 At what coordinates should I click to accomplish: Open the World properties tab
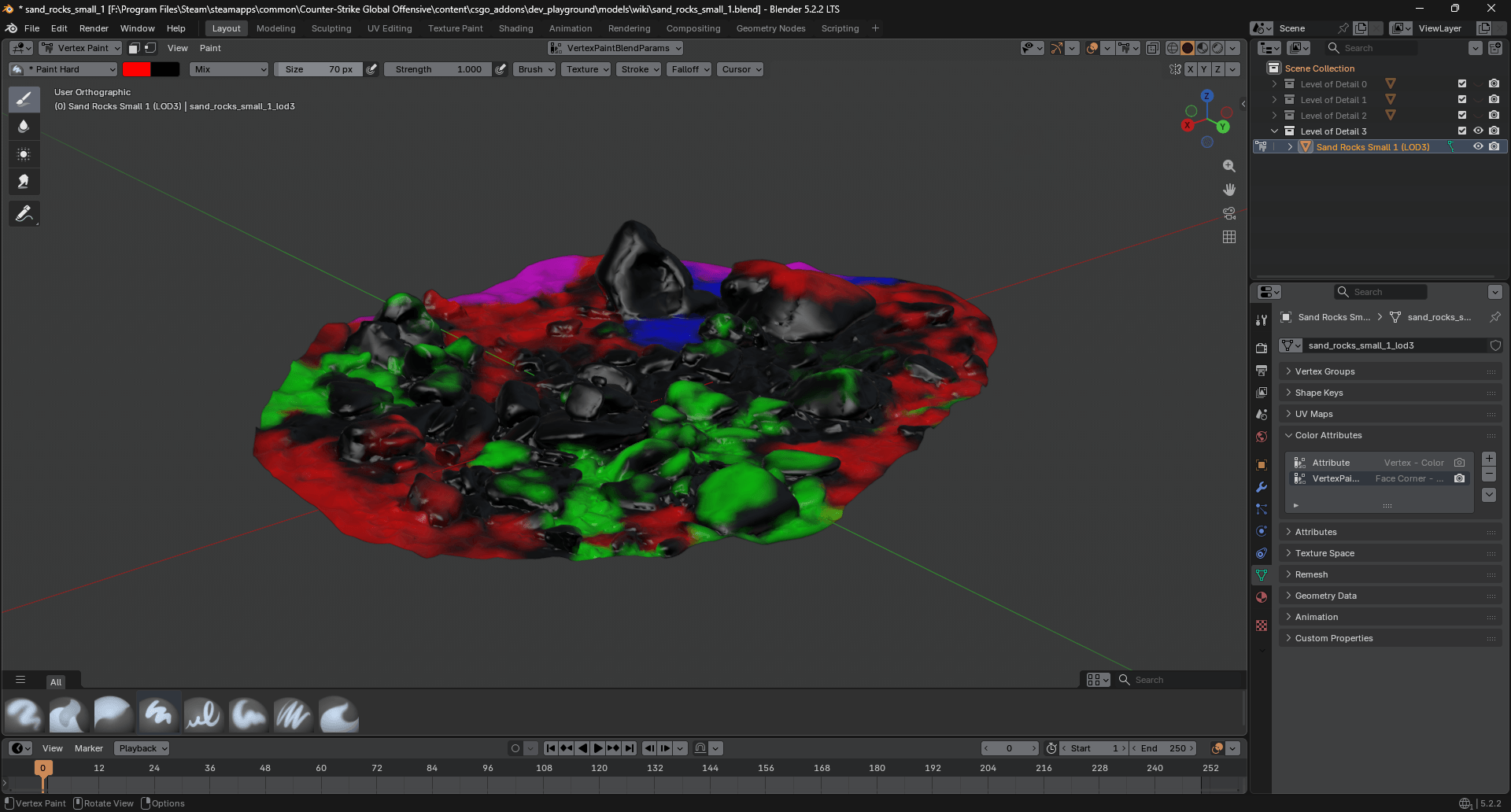click(1262, 437)
